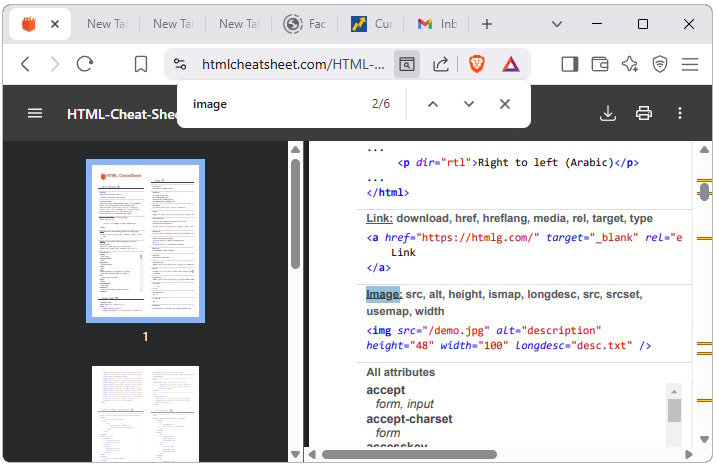Open Leo AI assistant star icon
Image resolution: width=717 pixels, height=469 pixels.
(630, 64)
